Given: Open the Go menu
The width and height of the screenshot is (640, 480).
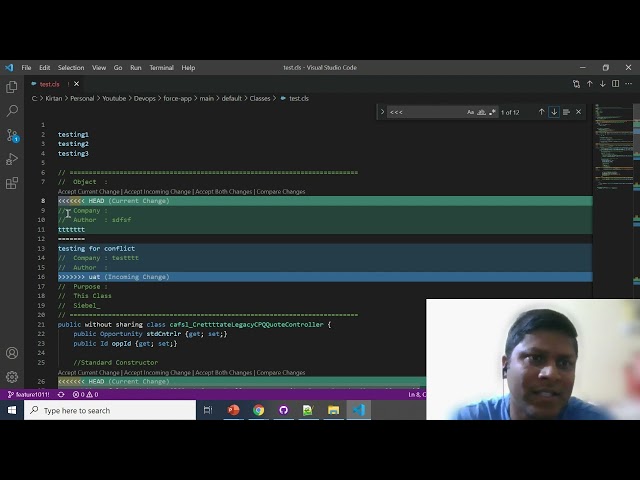Looking at the screenshot, I should coord(118,68).
